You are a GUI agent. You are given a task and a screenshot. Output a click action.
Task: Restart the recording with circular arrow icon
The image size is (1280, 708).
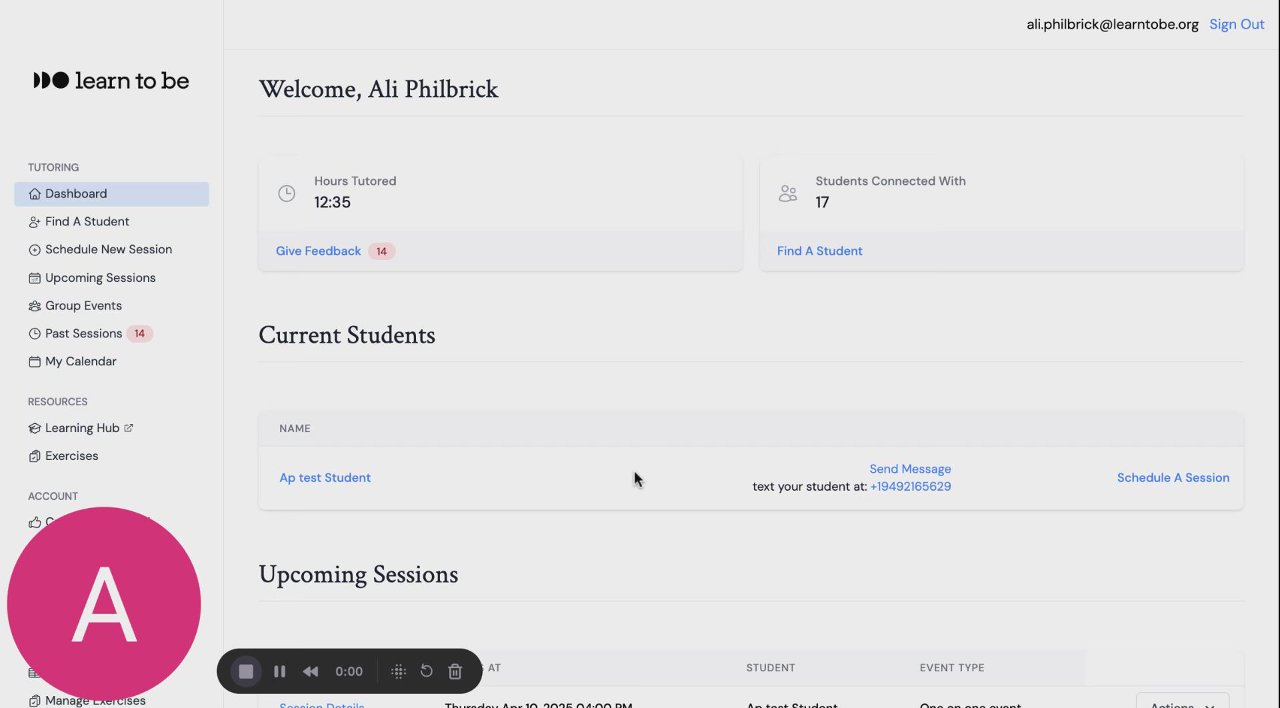pyautogui.click(x=426, y=672)
